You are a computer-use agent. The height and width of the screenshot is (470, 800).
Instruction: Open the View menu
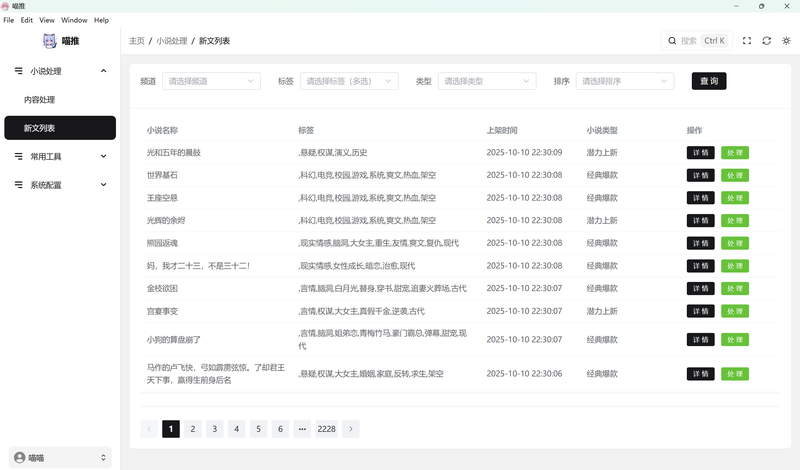(47, 20)
